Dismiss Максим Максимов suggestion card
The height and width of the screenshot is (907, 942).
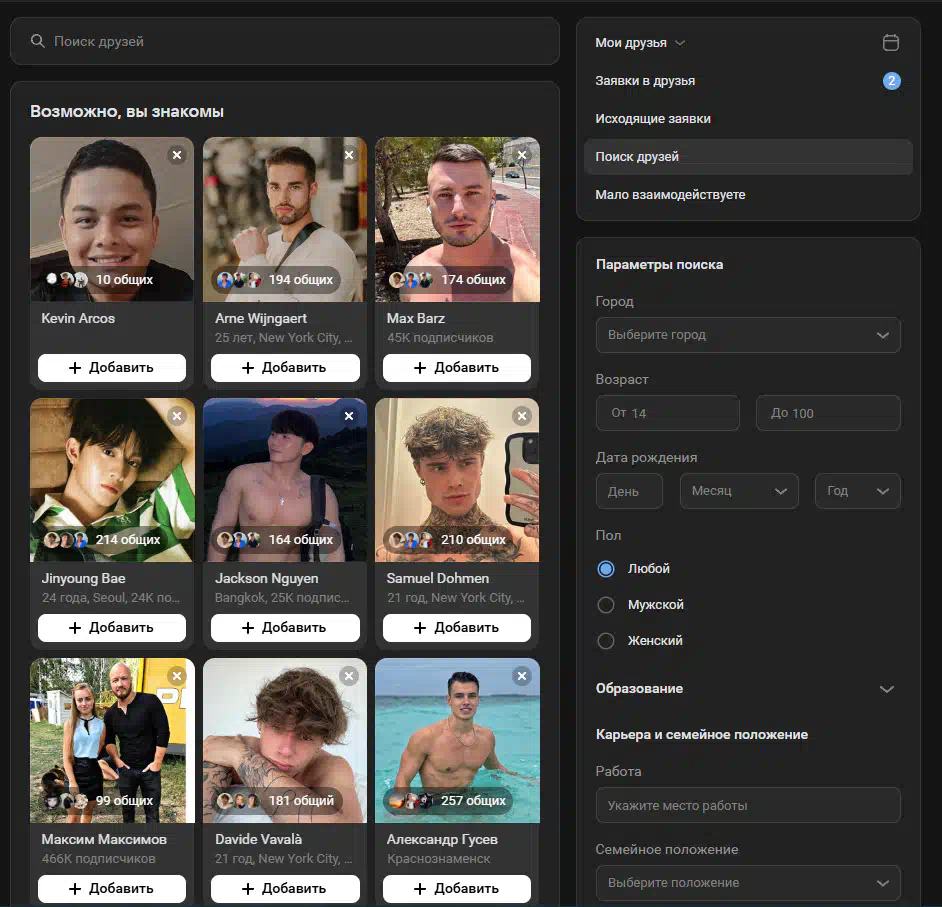coord(177,676)
